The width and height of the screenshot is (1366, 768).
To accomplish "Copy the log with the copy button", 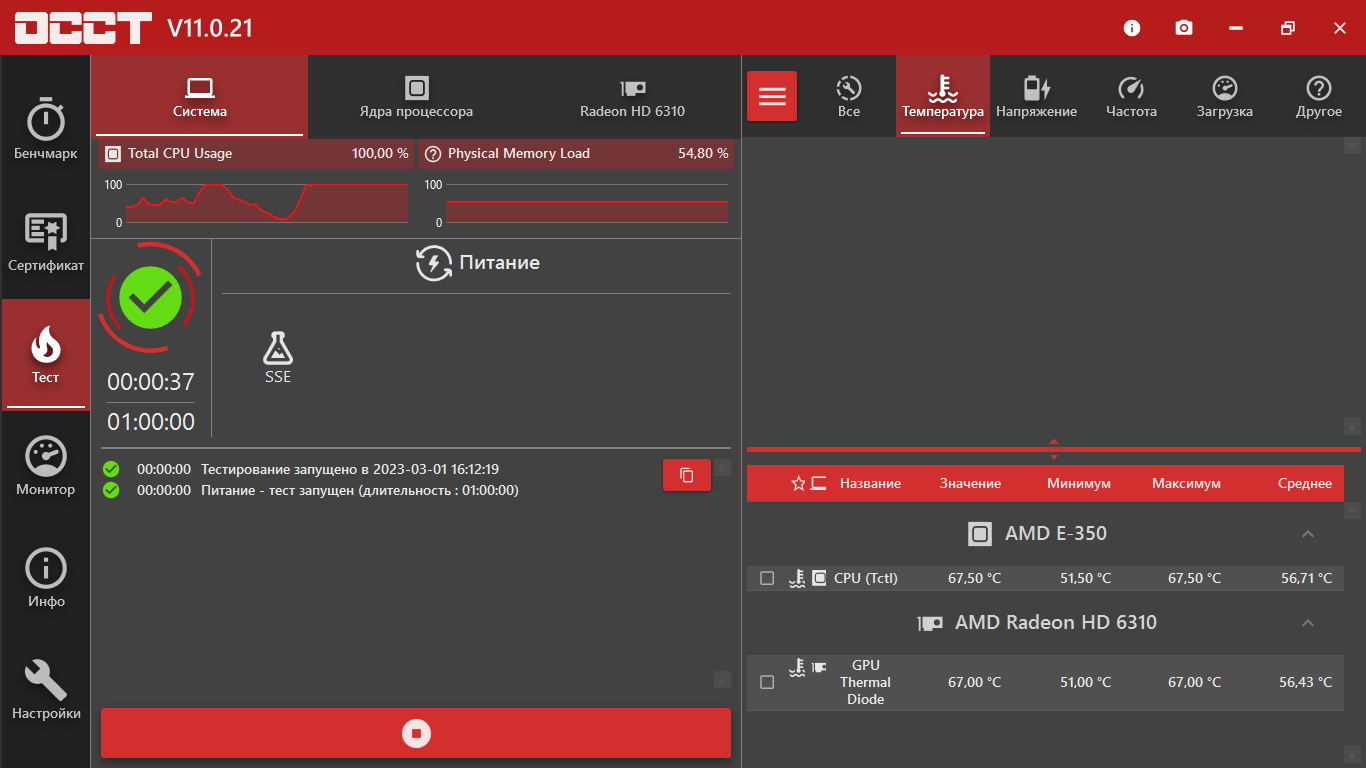I will click(x=687, y=475).
